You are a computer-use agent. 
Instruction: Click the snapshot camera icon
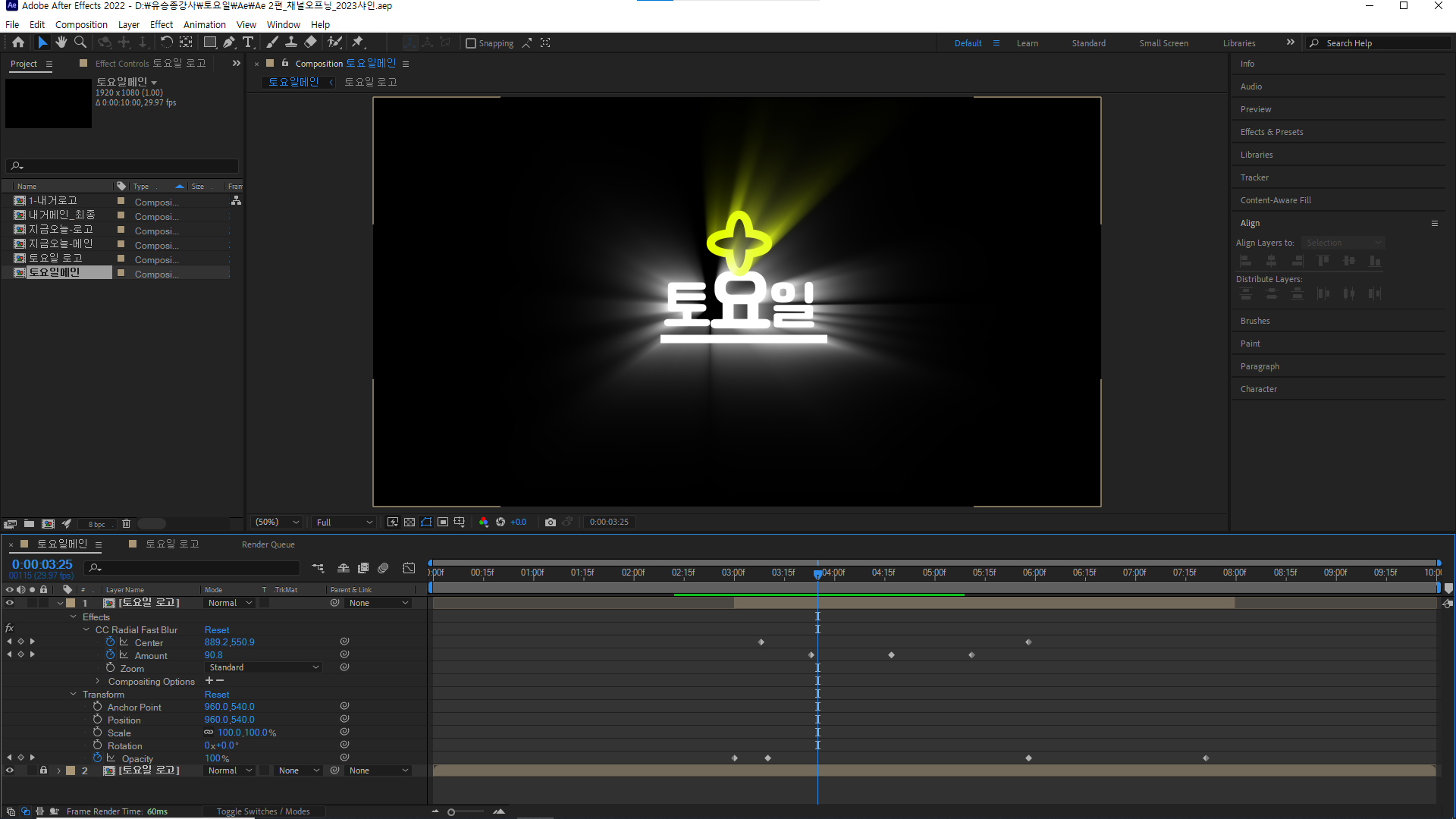point(551,522)
